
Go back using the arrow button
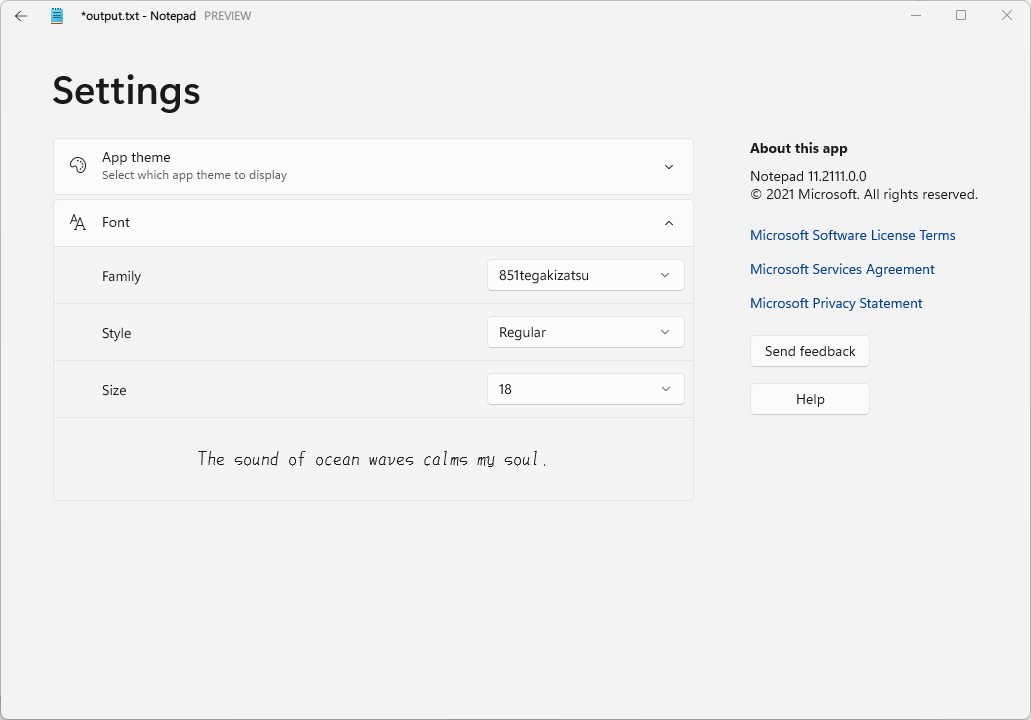[20, 16]
